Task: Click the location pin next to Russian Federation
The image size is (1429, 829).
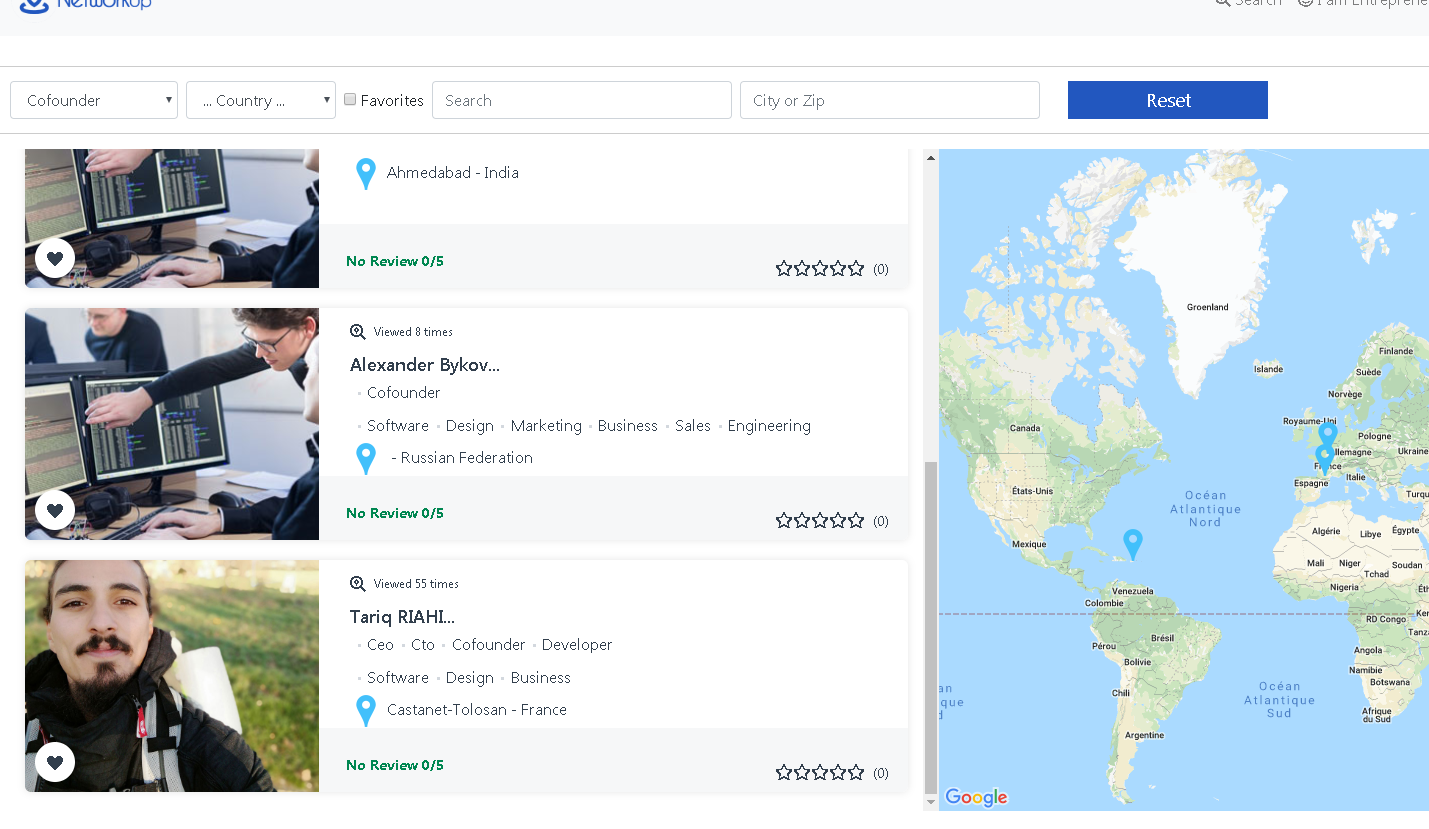Action: coord(365,458)
